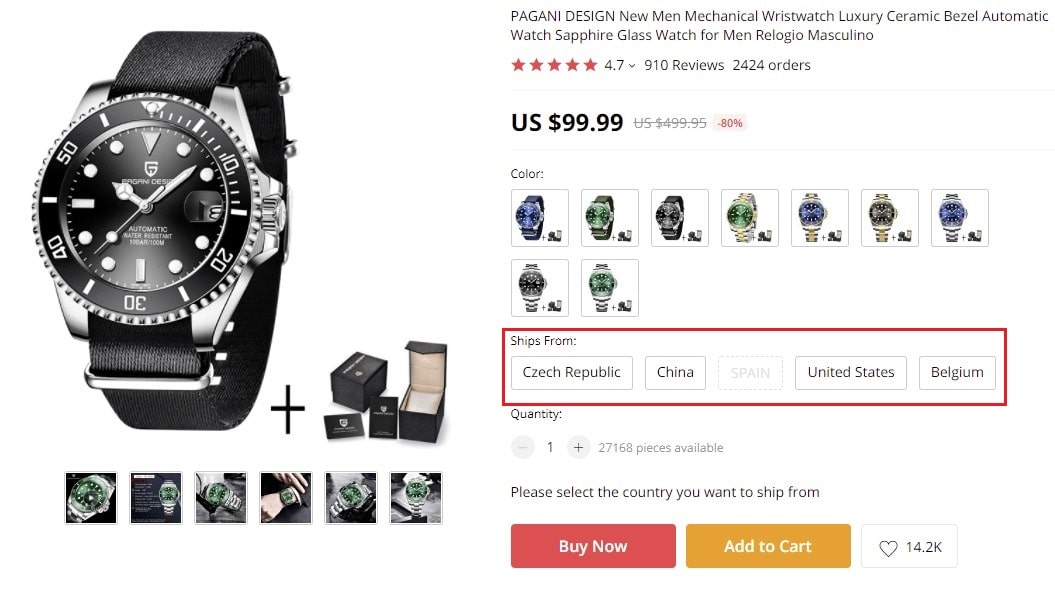Click the heart wishlist icon
This screenshot has width=1055, height=595.
(x=888, y=548)
